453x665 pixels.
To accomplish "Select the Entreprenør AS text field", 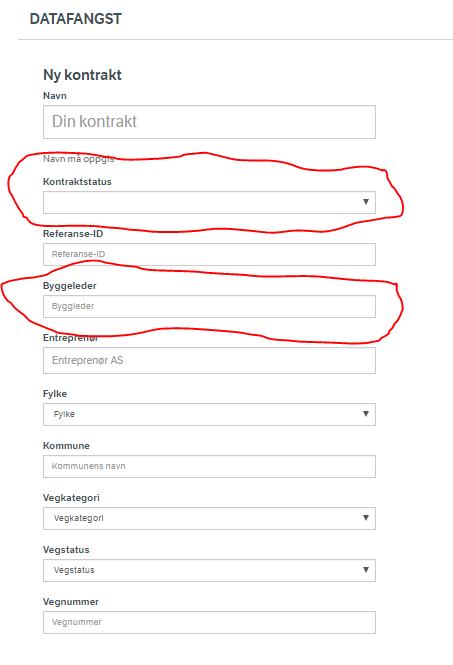I will point(209,360).
